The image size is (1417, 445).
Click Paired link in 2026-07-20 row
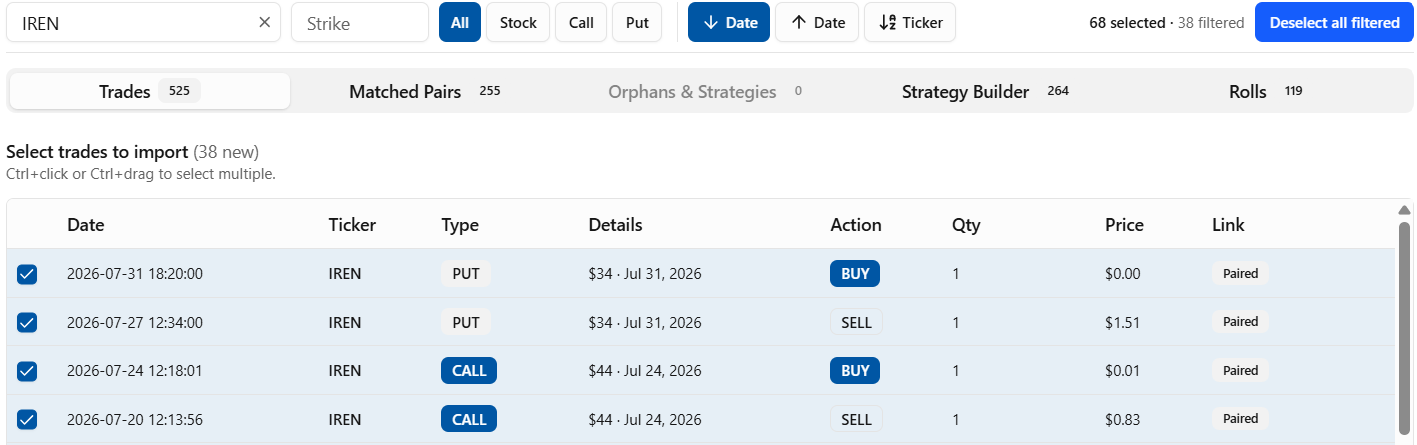point(1240,419)
